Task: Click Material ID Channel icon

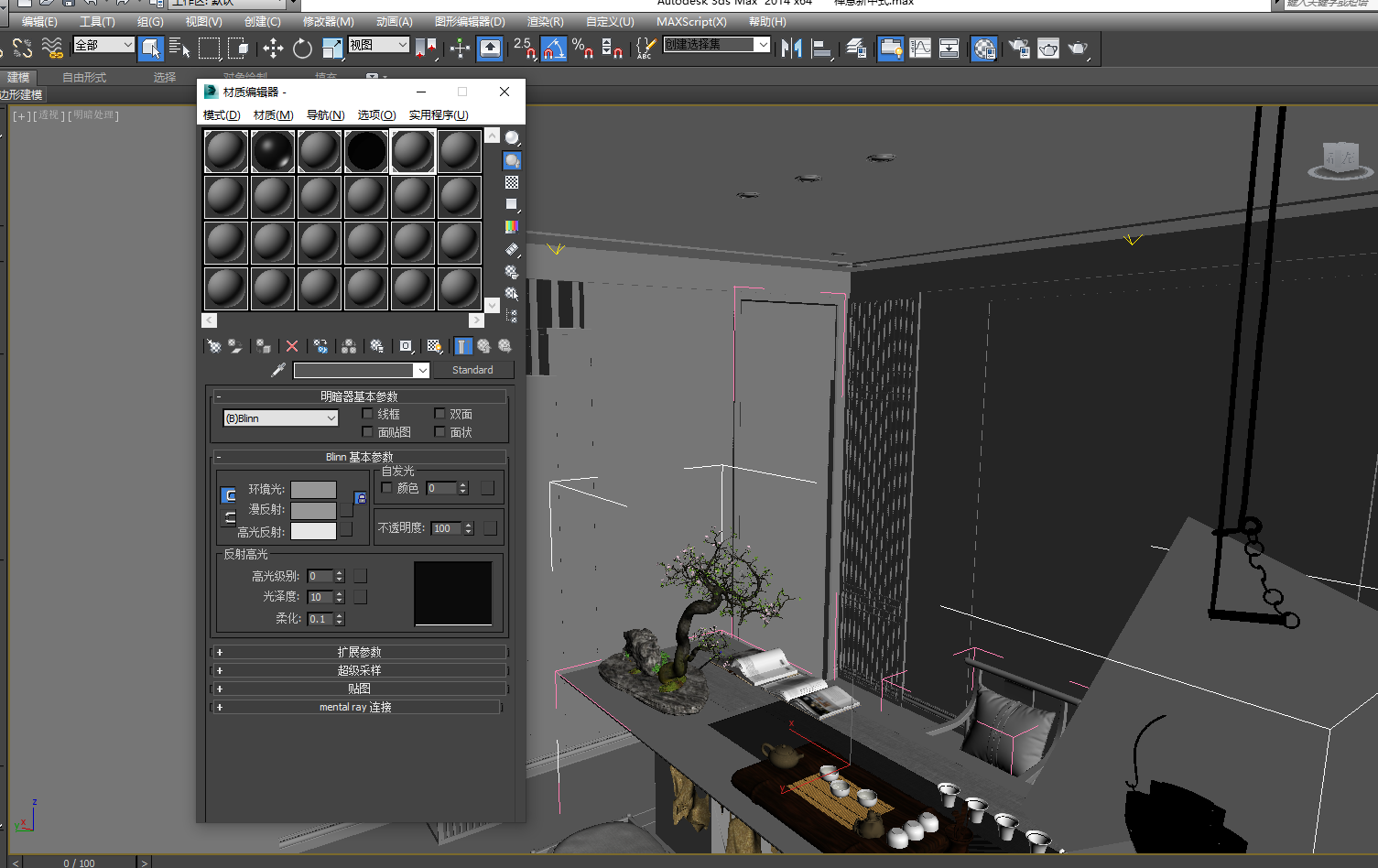Action: point(406,346)
